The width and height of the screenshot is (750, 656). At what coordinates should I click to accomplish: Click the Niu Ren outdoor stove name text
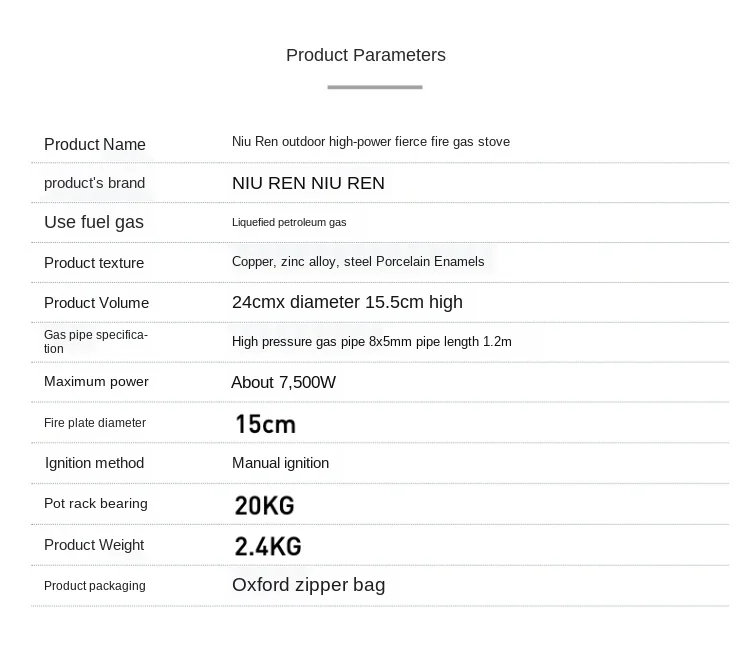tap(371, 142)
